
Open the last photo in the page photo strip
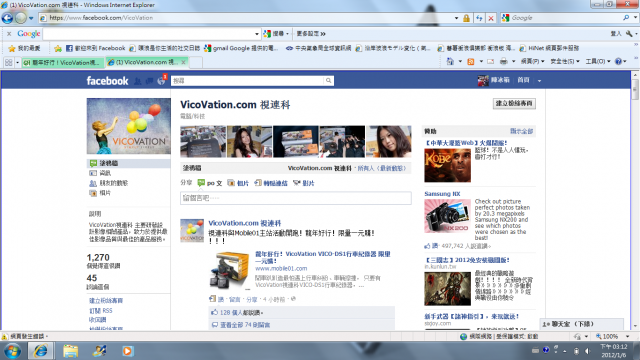tap(389, 141)
